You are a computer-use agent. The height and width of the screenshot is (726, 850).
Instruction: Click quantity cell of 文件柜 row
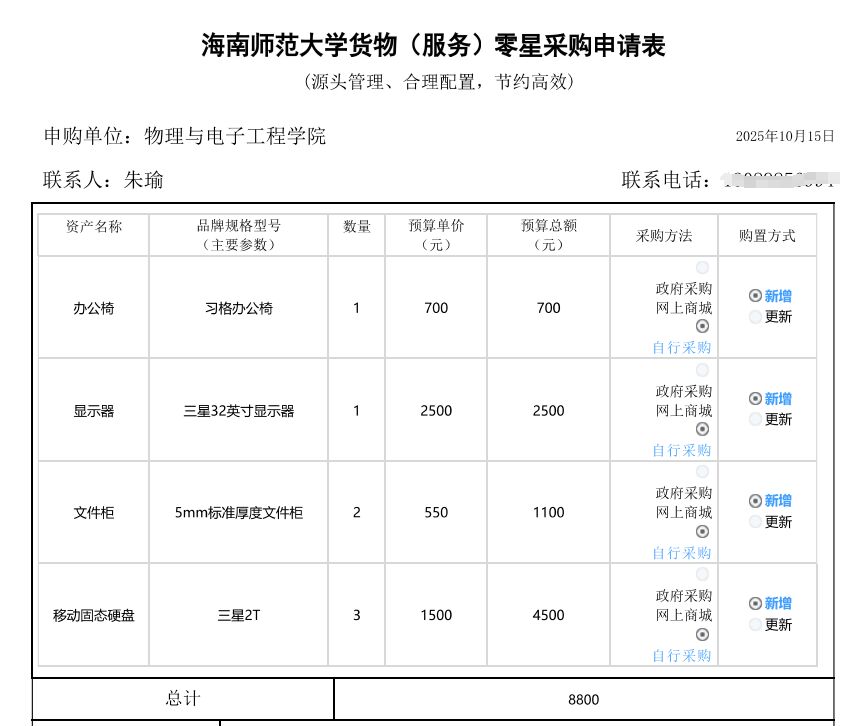pos(356,513)
